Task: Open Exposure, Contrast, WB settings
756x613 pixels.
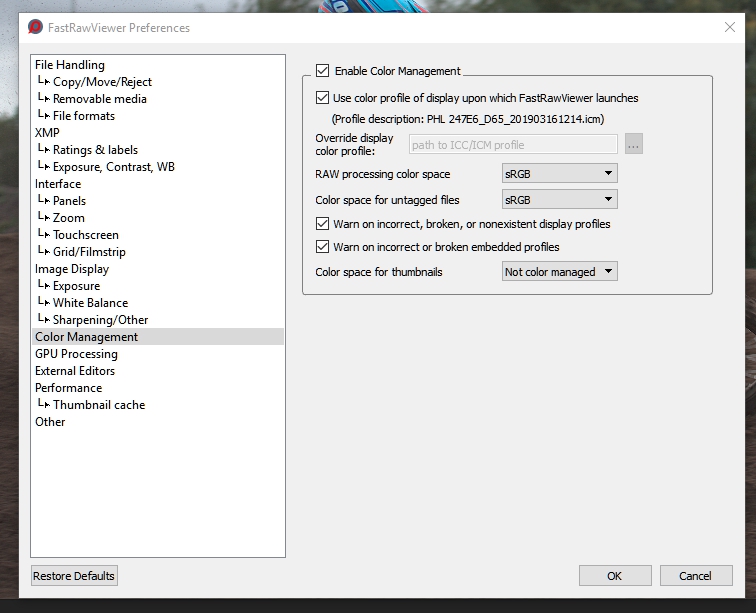Action: point(158,167)
